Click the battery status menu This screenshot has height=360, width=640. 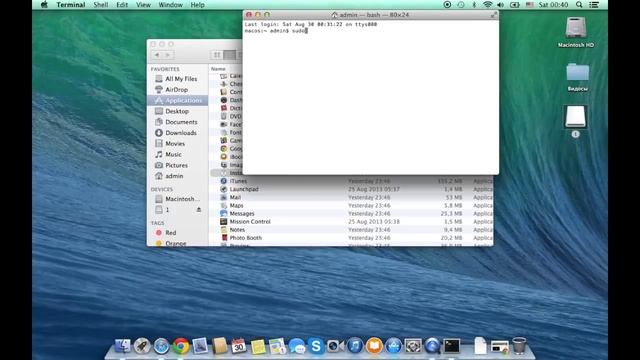point(515,5)
